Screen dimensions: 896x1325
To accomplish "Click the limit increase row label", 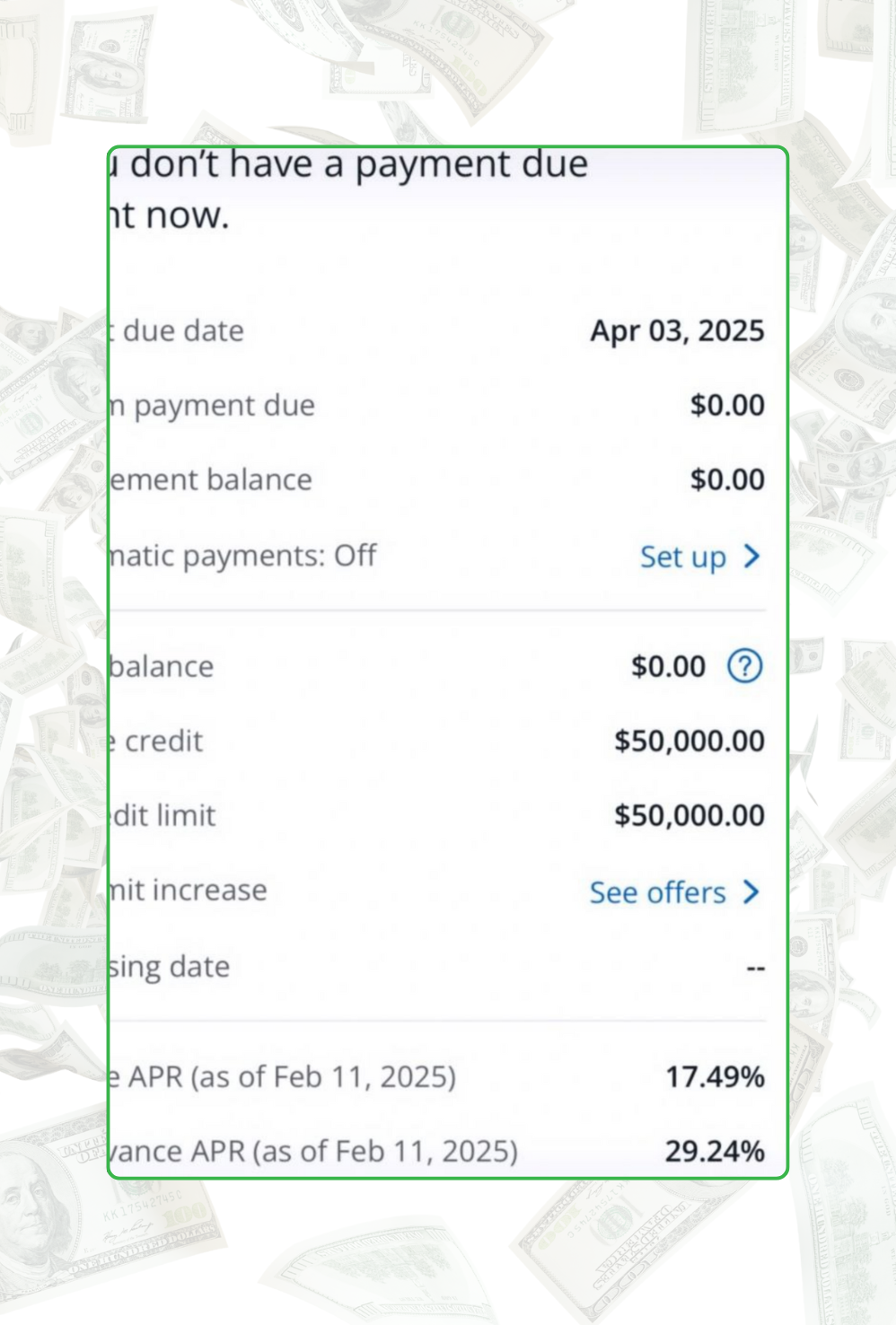I will [189, 890].
